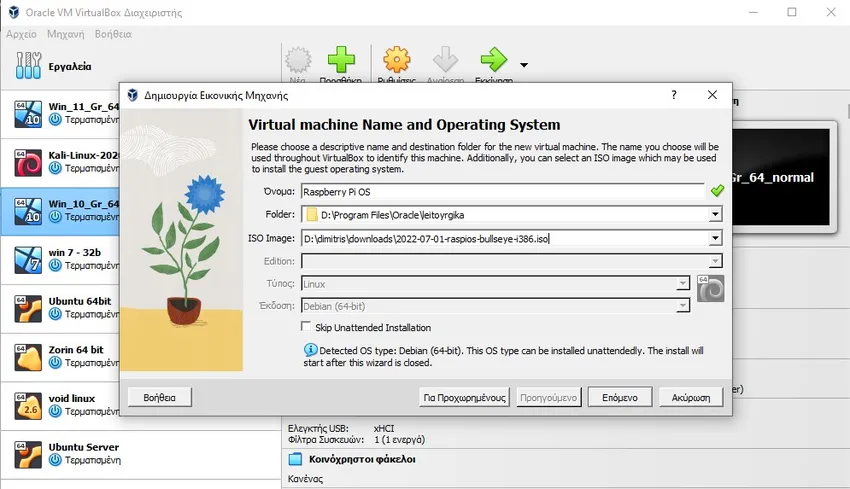850x489 pixels.
Task: Open the Βοήθεια menu in the menu bar
Action: (x=113, y=34)
